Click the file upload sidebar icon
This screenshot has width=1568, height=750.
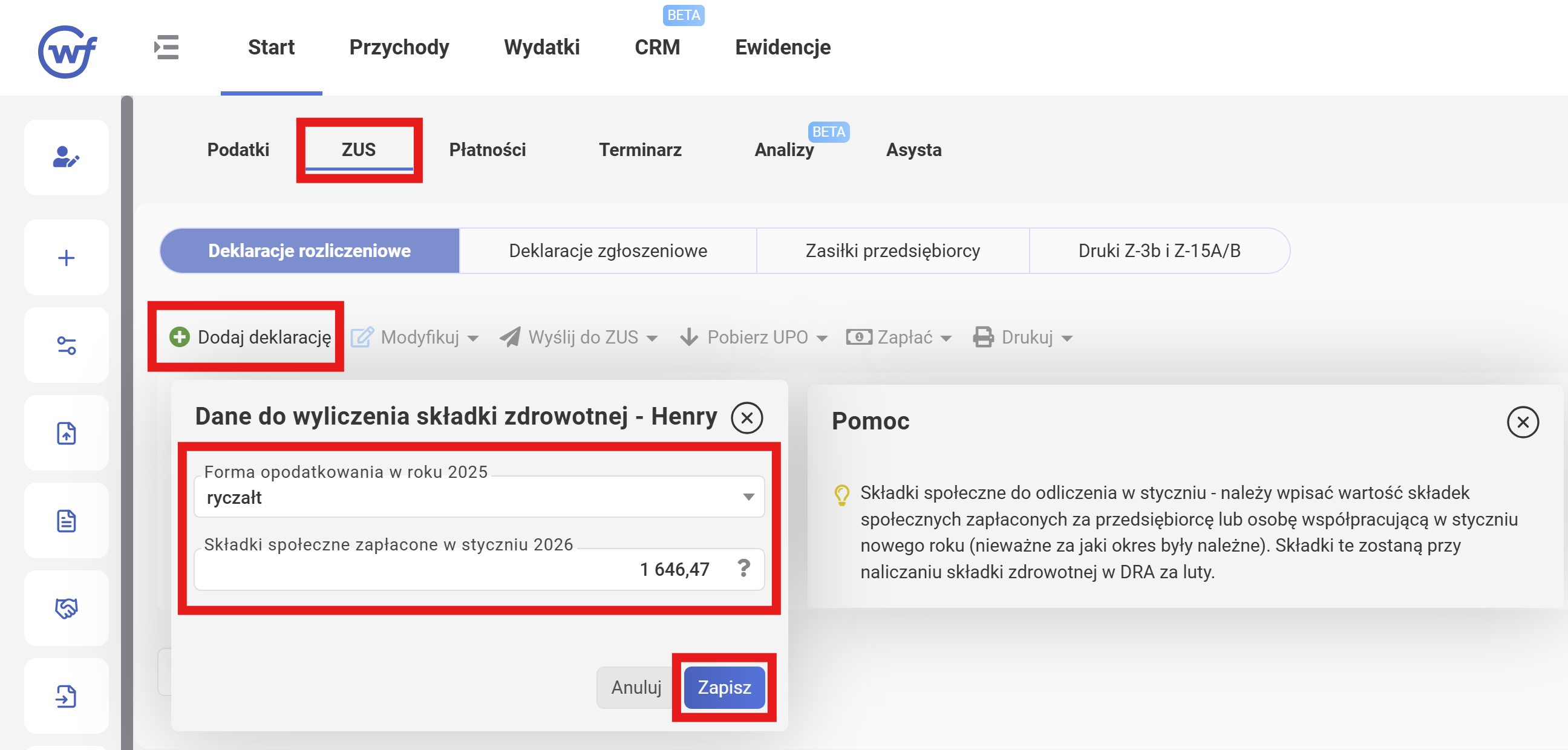pos(67,433)
